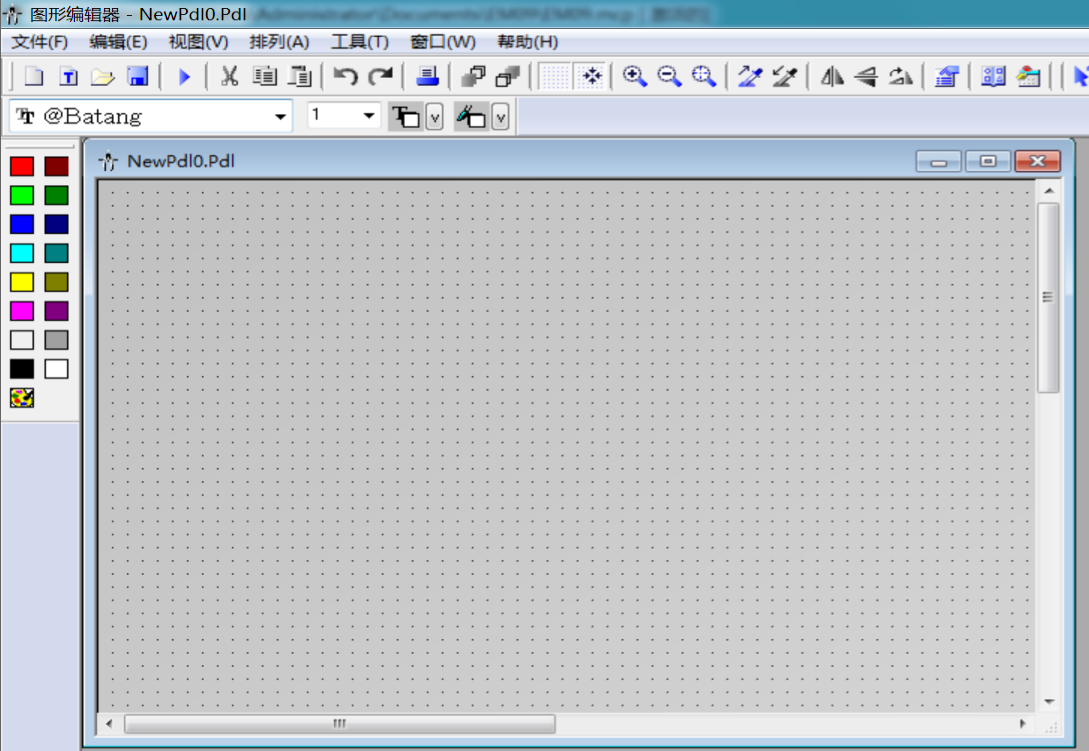Undo the last action
Viewport: 1089px width, 751px height.
click(345, 77)
